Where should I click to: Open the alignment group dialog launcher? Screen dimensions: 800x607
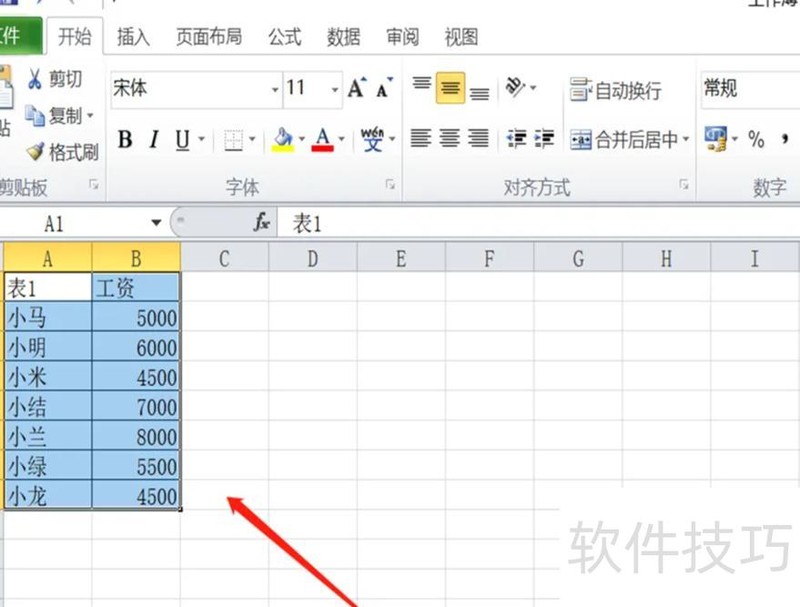pos(684,185)
